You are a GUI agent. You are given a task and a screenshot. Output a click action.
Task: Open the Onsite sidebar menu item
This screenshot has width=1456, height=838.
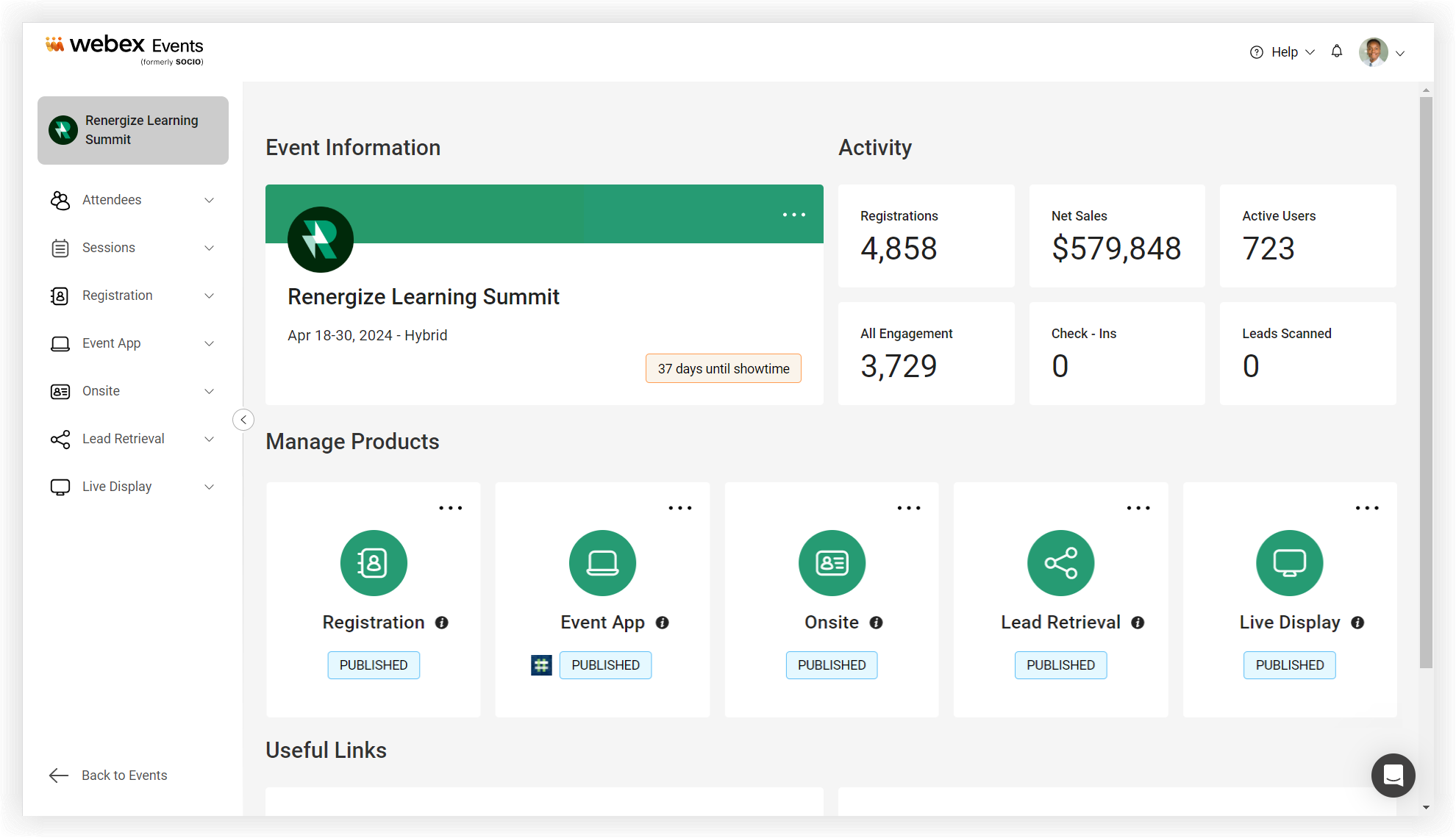(x=133, y=391)
